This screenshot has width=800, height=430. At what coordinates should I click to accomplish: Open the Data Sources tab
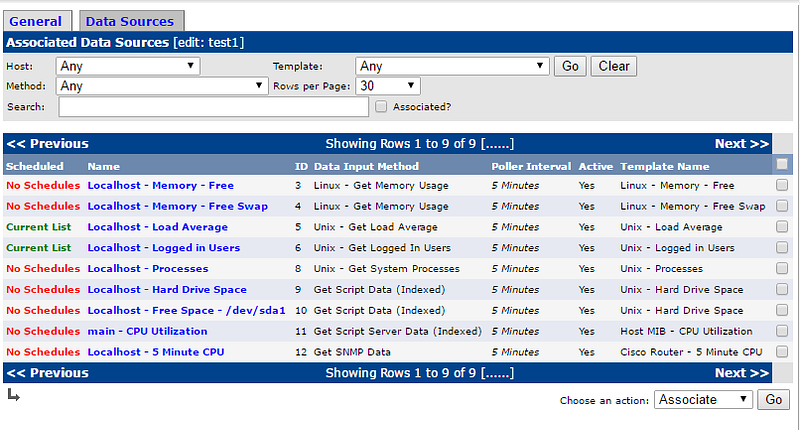(130, 21)
